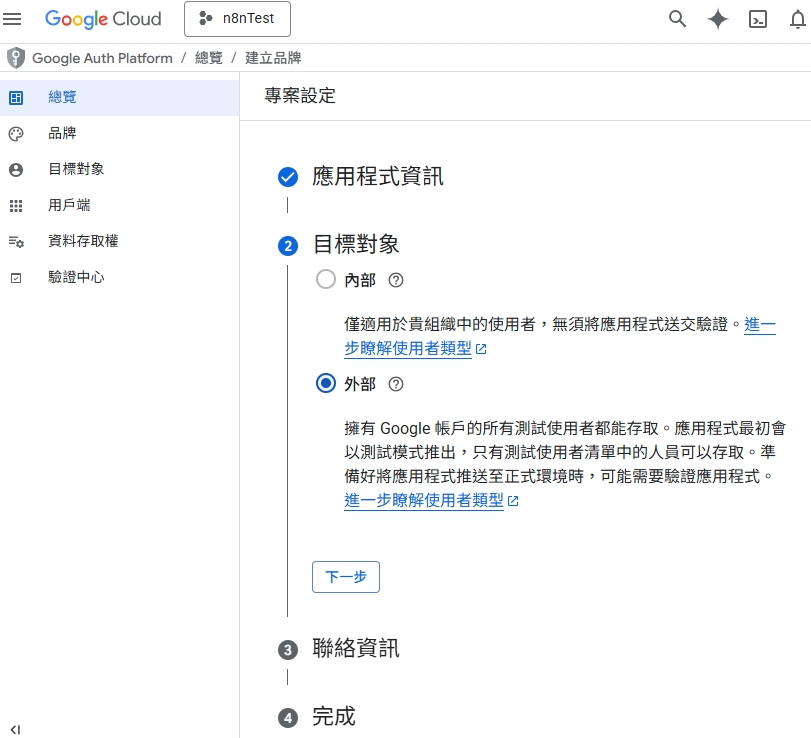Click the step 2 number badge
Image resolution: width=811 pixels, height=738 pixels.
pos(288,246)
